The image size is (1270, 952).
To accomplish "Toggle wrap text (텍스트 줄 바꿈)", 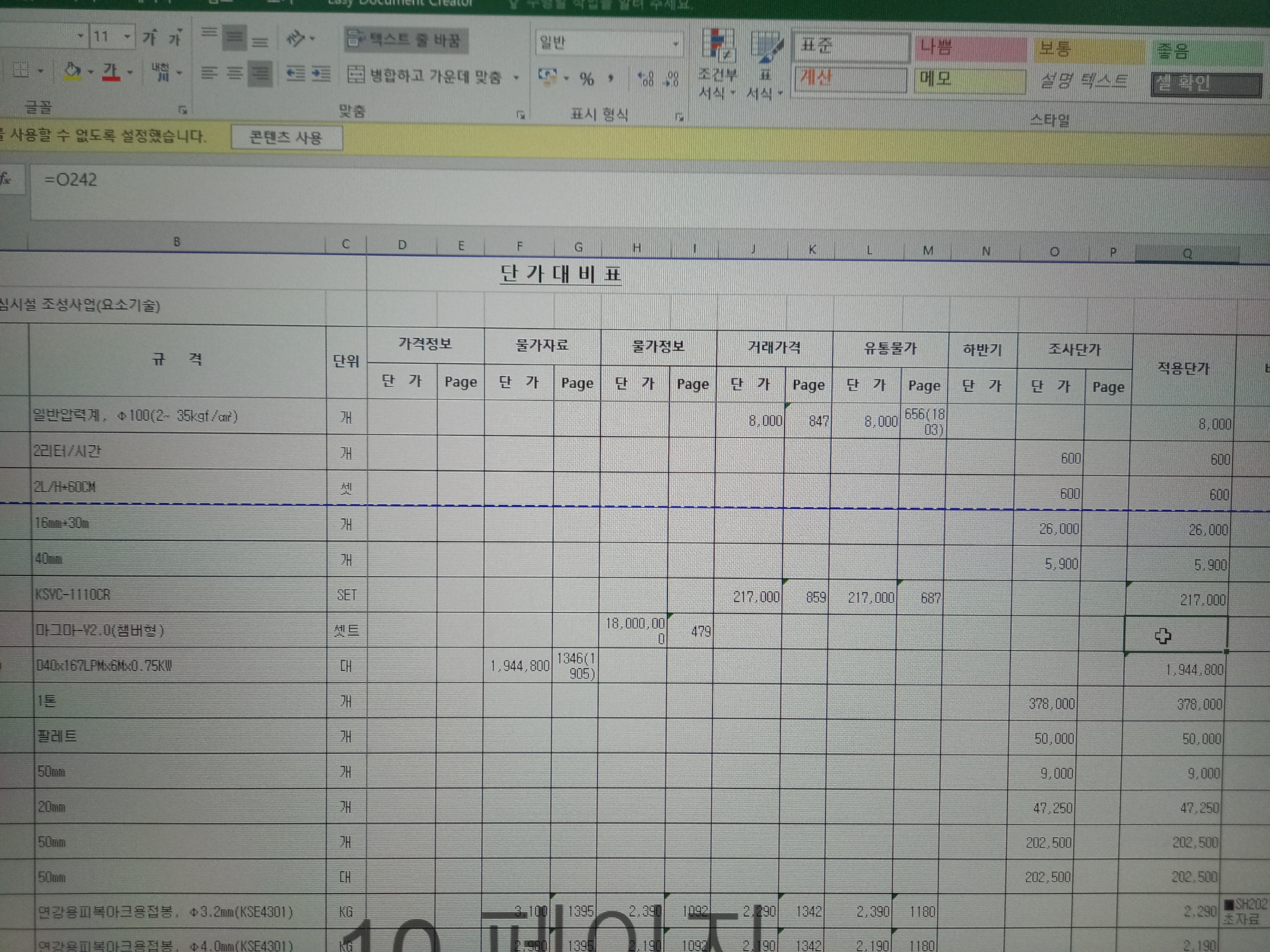I will coord(406,39).
